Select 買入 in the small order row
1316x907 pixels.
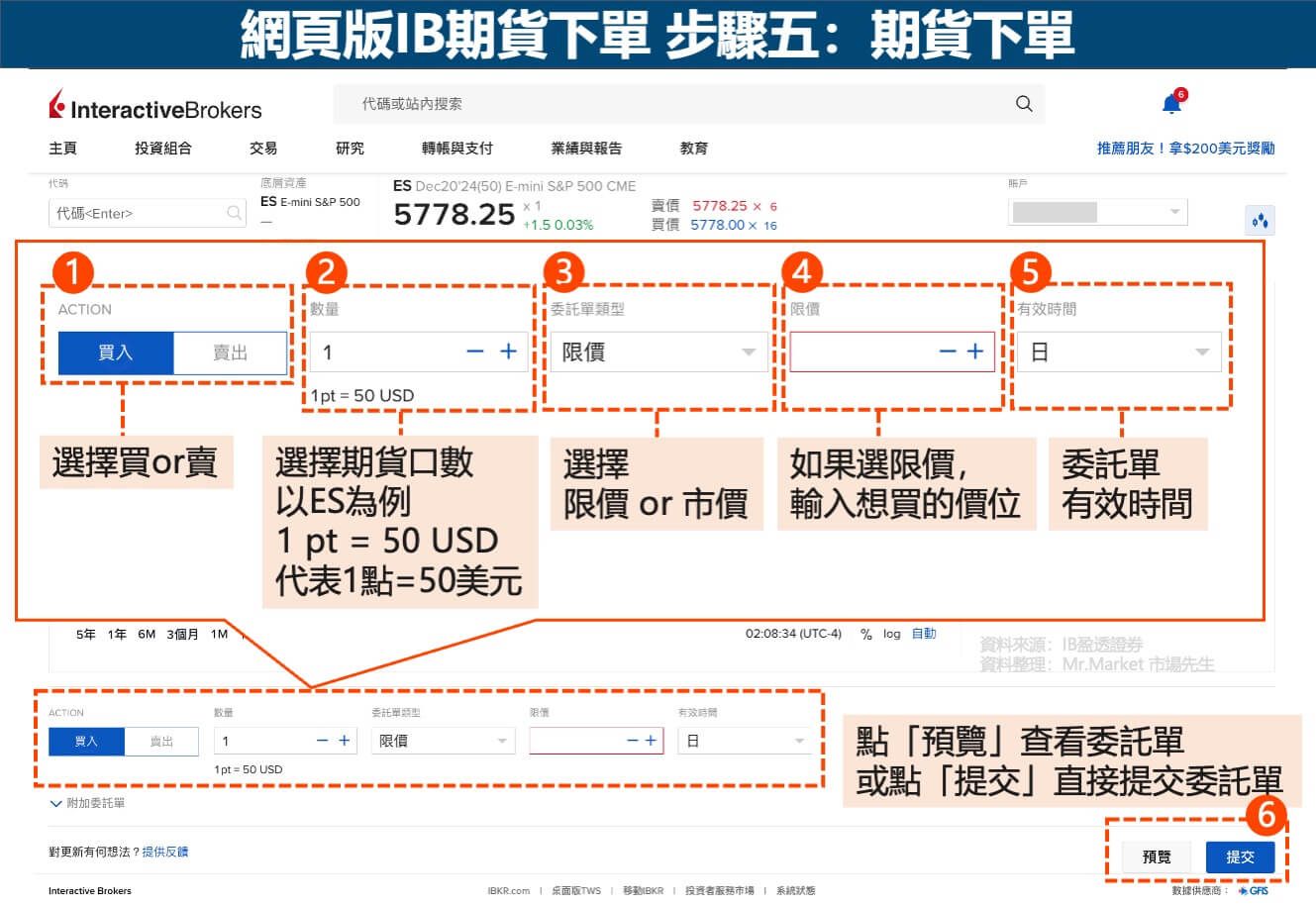(86, 741)
